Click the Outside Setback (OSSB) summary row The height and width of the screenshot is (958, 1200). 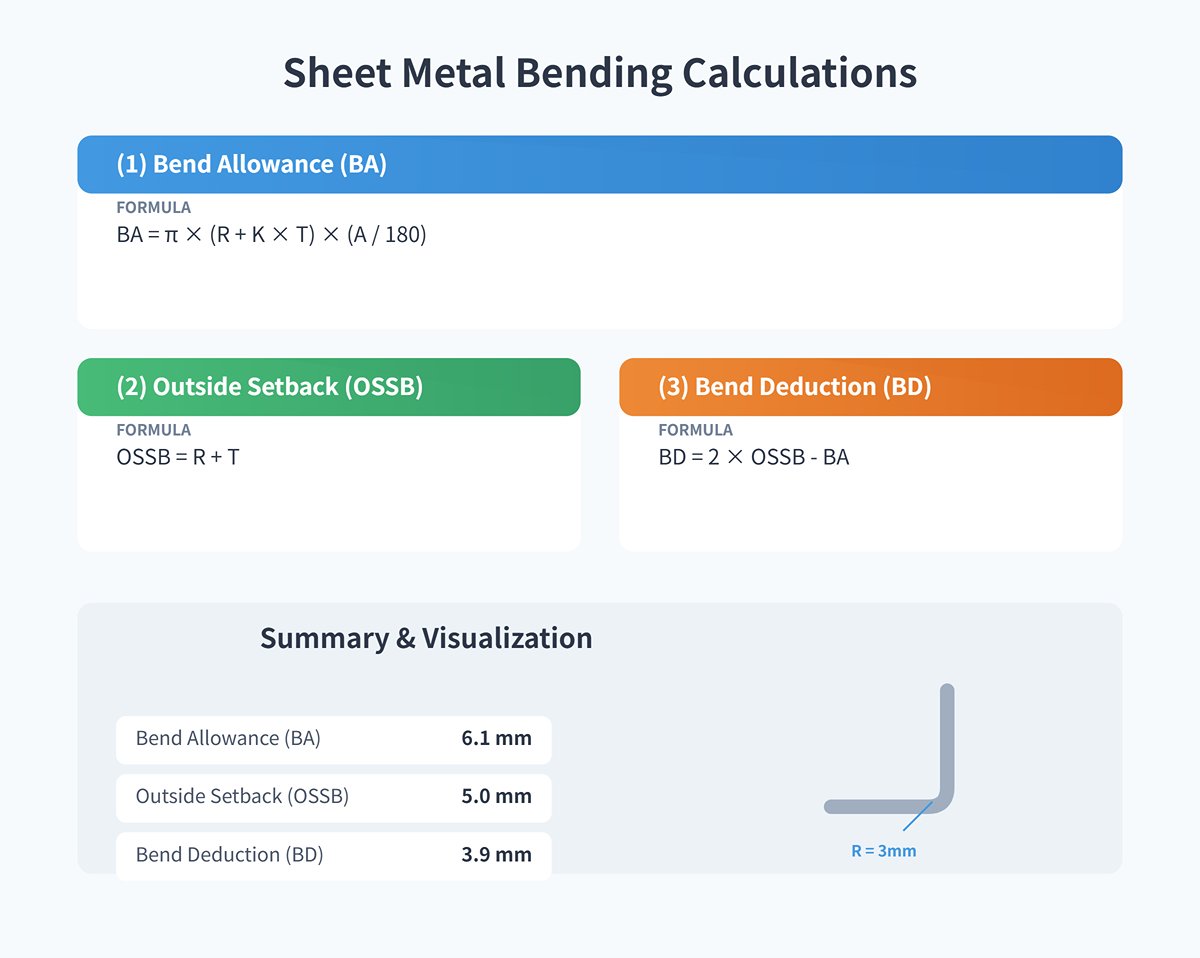point(334,797)
